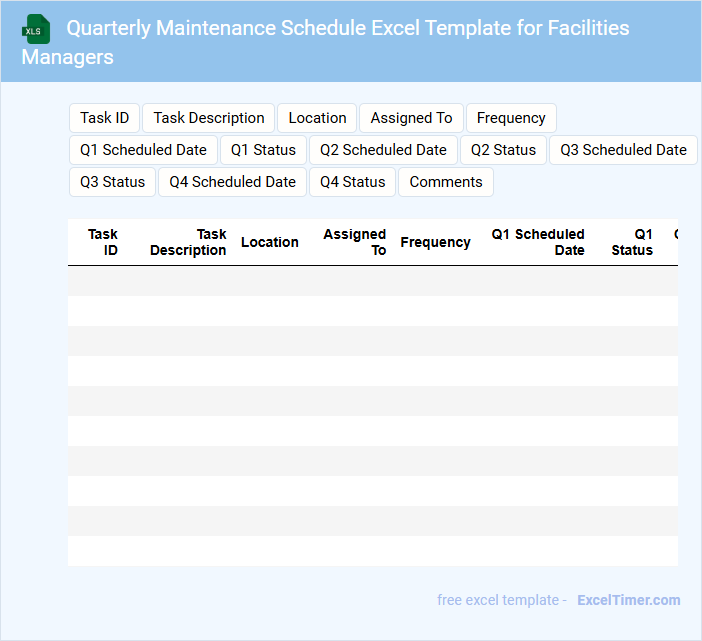Screen dimensions: 702x641
Task: Click the Location tag button
Action: pyautogui.click(x=317, y=118)
